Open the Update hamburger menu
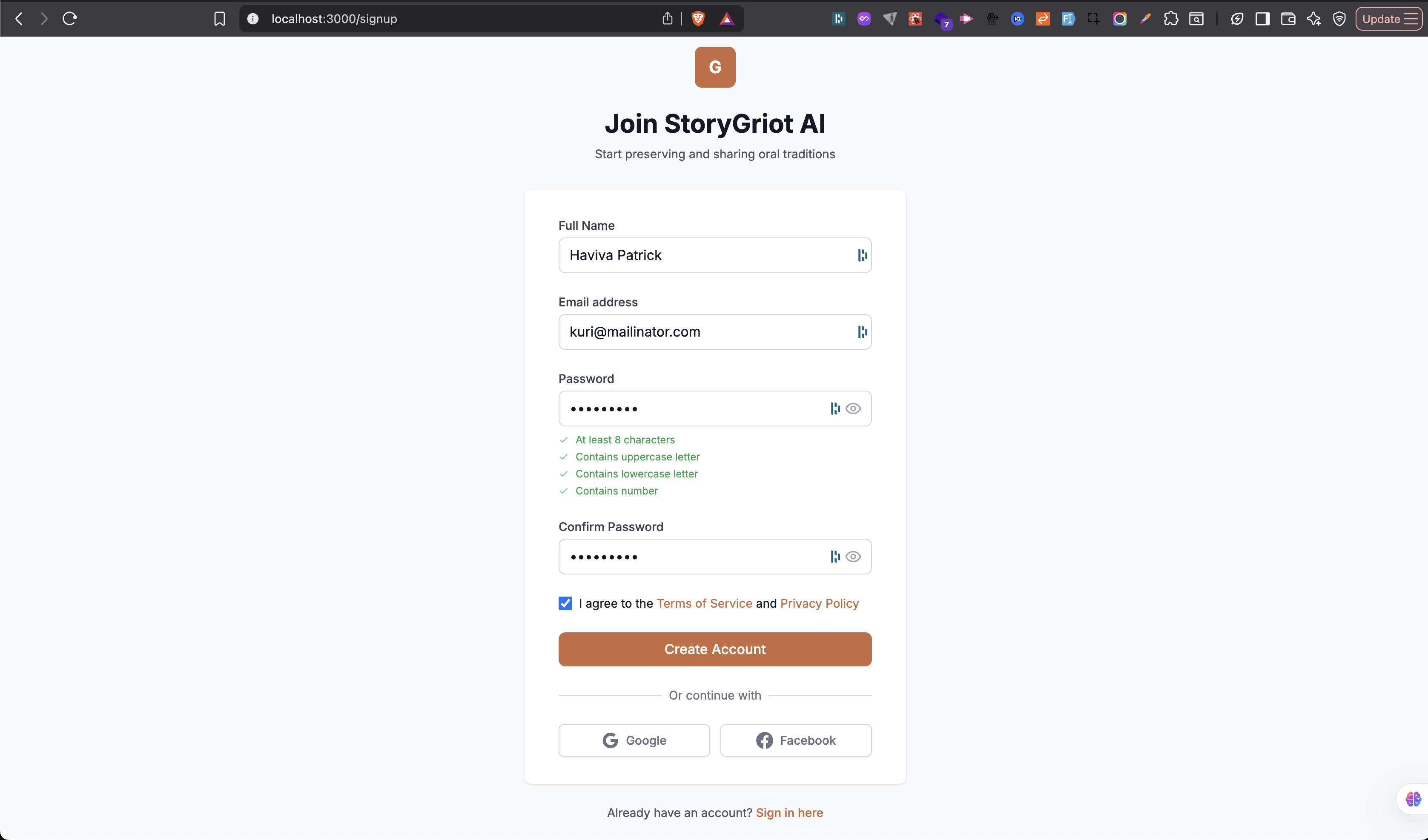This screenshot has height=840, width=1428. 1389,19
